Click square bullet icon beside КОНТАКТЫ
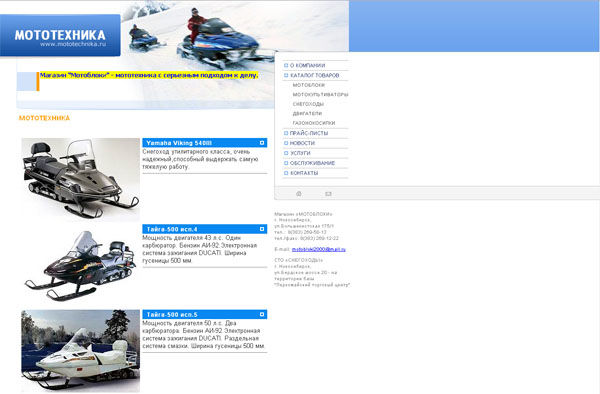This screenshot has height=394, width=600. tap(286, 173)
